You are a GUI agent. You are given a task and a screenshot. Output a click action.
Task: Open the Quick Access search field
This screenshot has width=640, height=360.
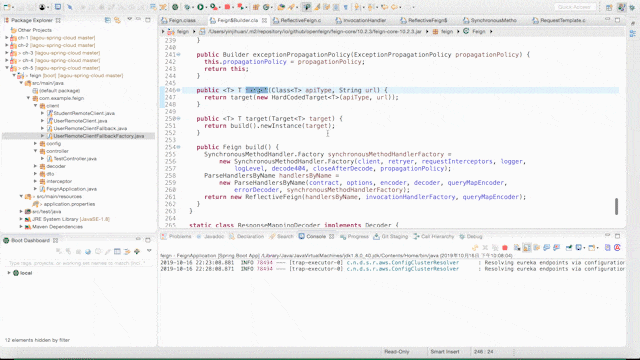tap(574, 7)
